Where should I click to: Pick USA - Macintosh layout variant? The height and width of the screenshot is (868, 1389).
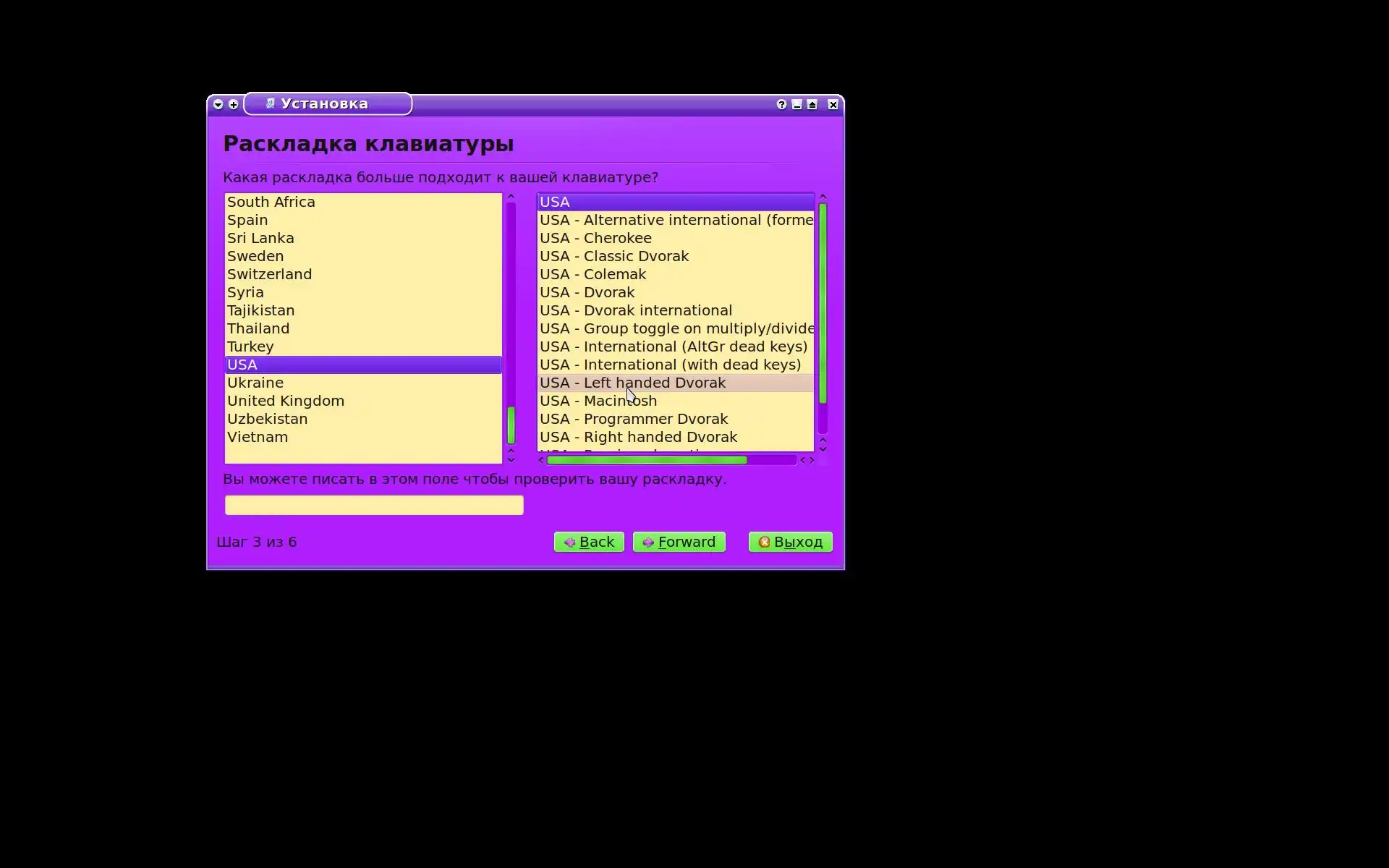pos(598,401)
